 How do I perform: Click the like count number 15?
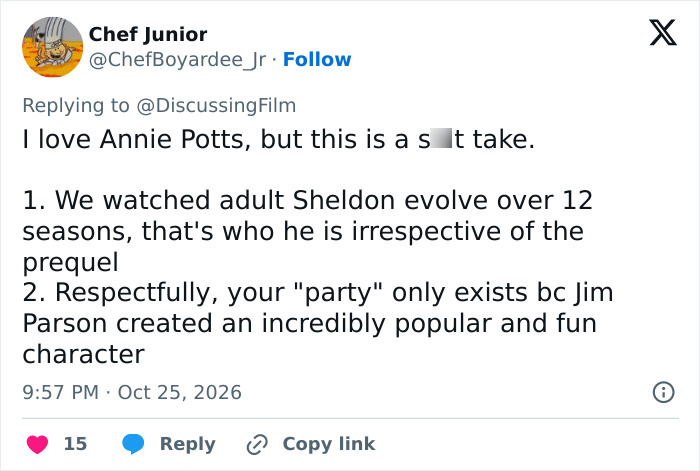pyautogui.click(x=75, y=444)
